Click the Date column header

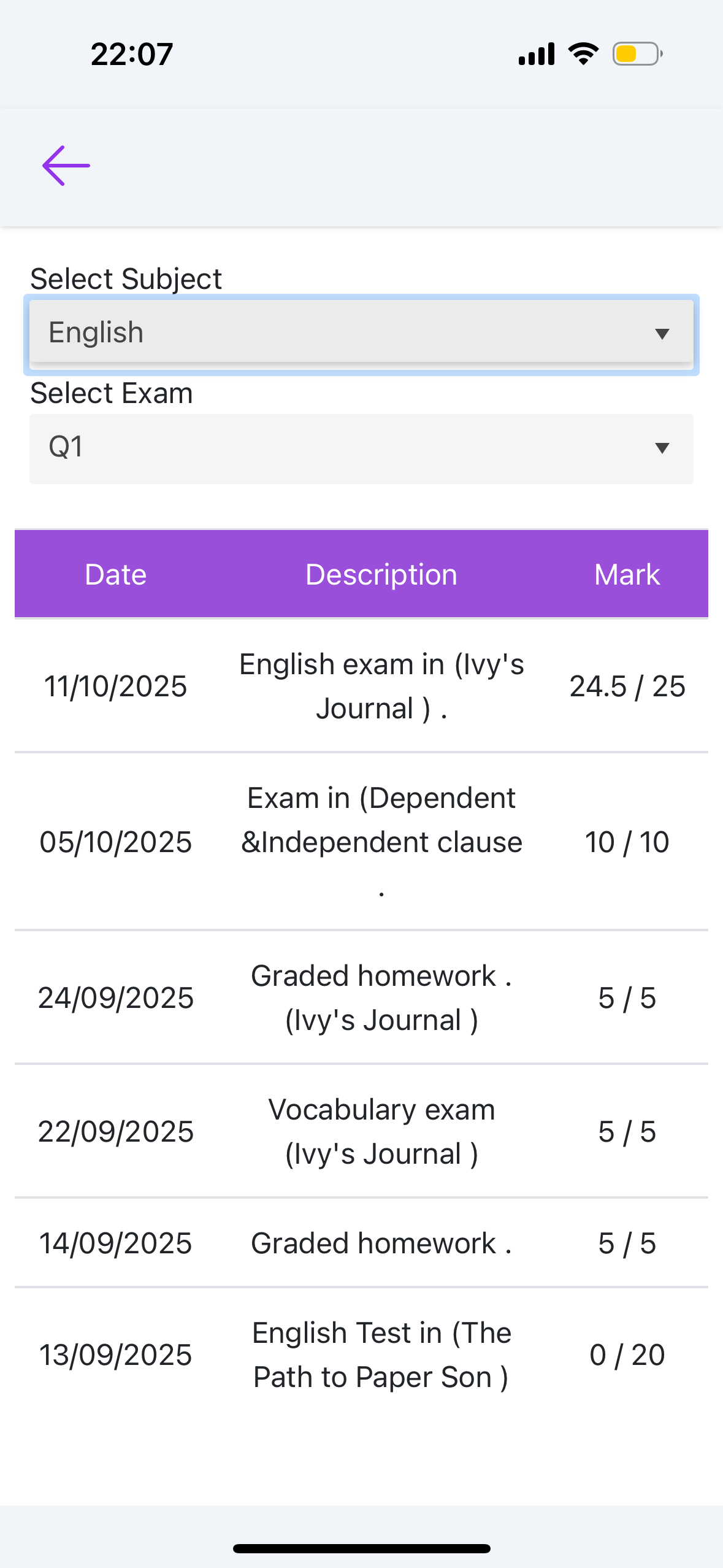116,575
